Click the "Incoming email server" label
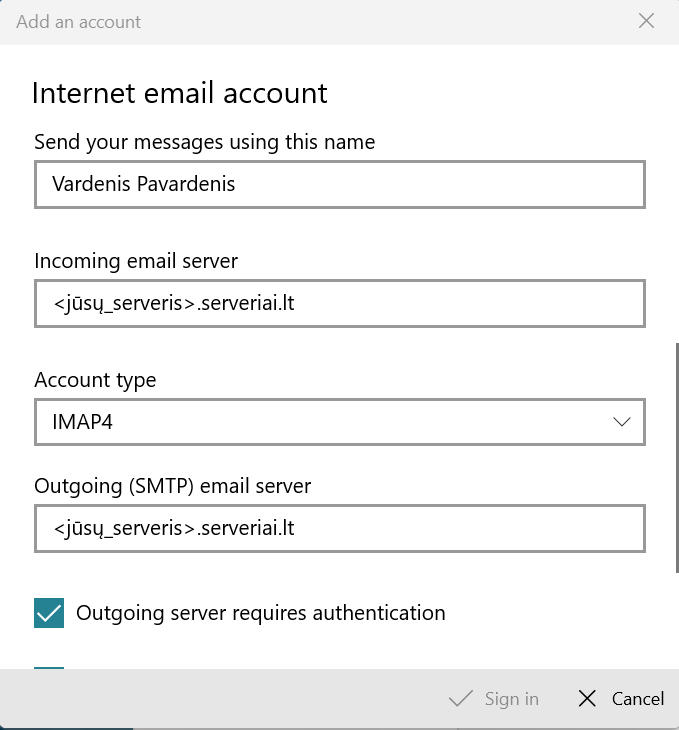Viewport: 679px width, 730px height. click(136, 261)
